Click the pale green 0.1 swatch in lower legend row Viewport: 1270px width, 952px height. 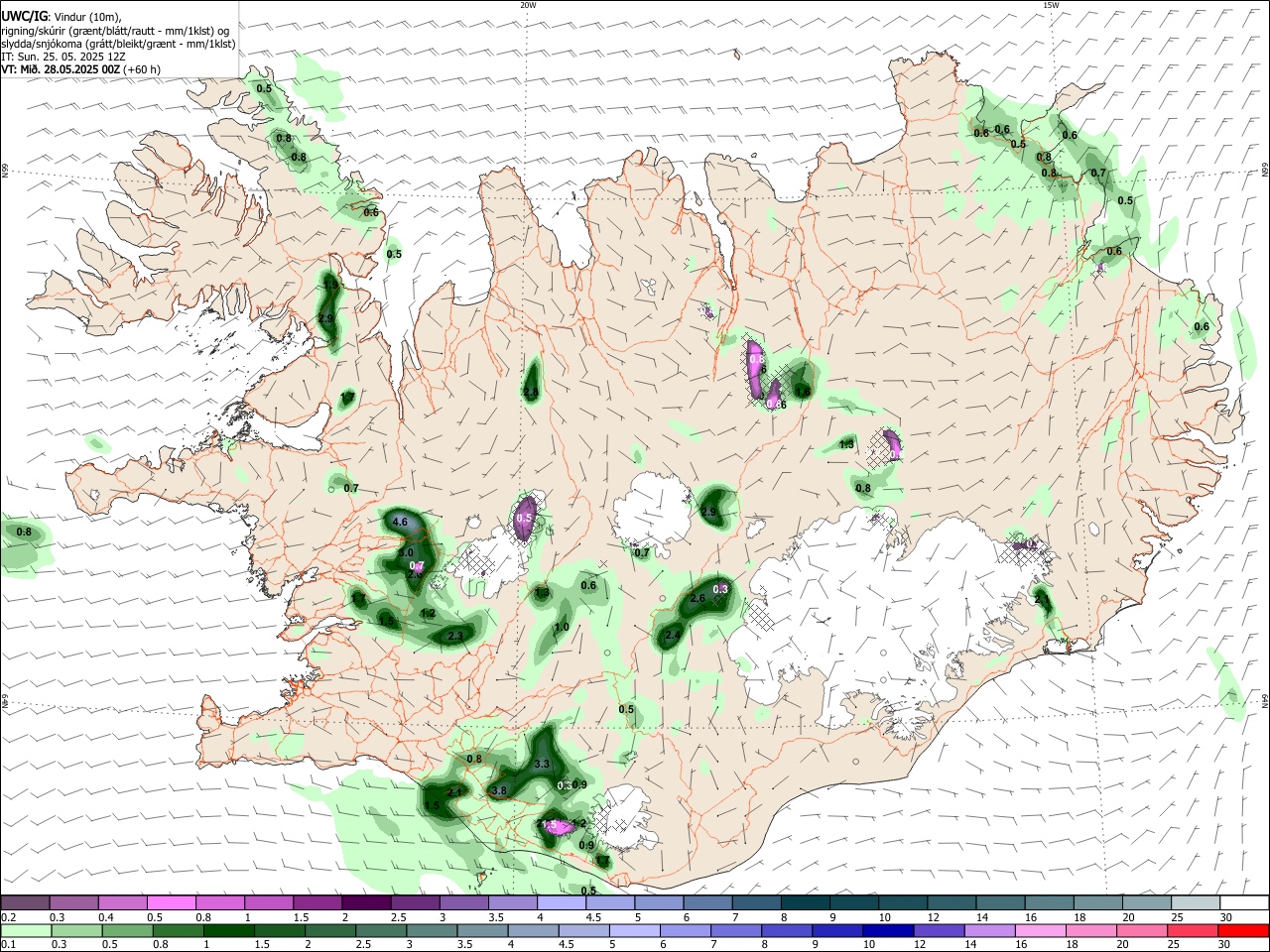[x=25, y=930]
